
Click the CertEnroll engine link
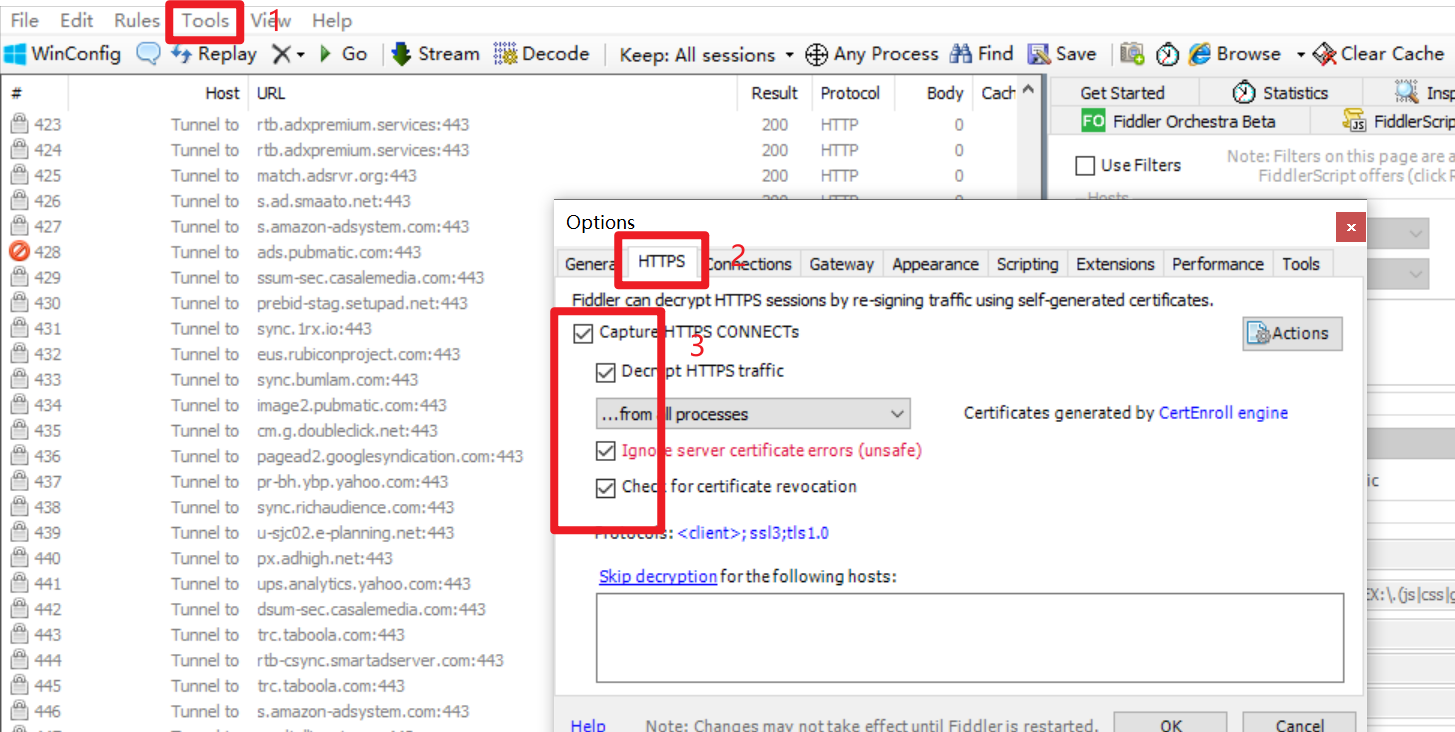click(x=1223, y=413)
